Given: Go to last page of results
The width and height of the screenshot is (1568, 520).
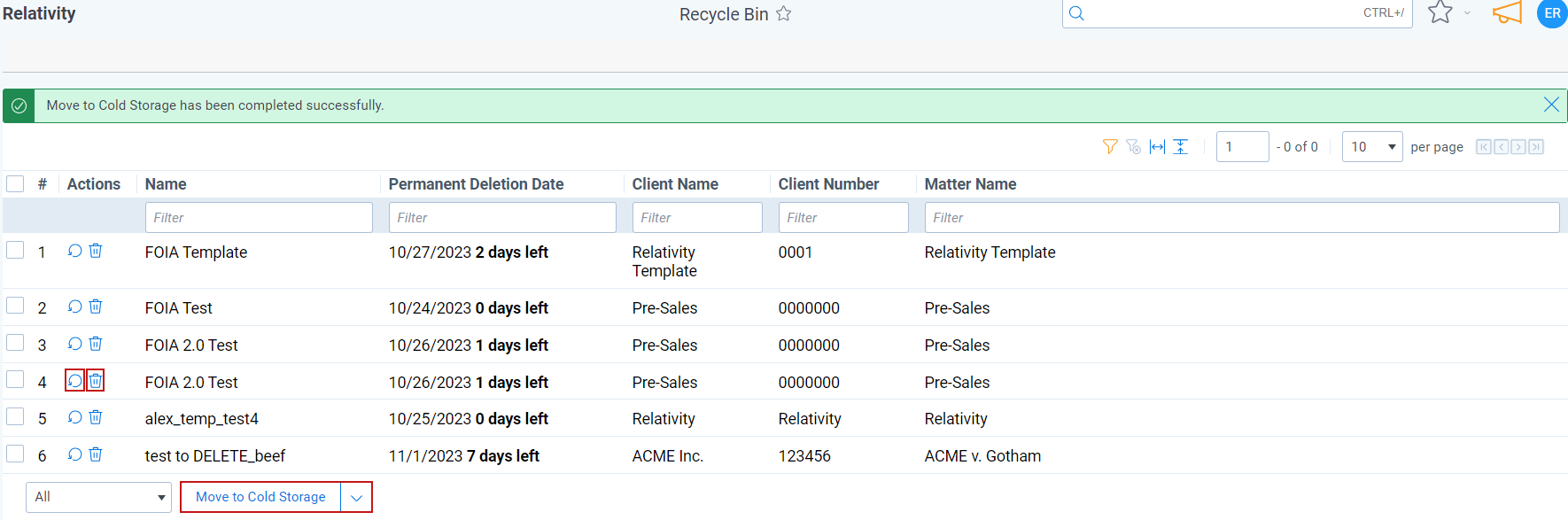Looking at the screenshot, I should (1536, 147).
